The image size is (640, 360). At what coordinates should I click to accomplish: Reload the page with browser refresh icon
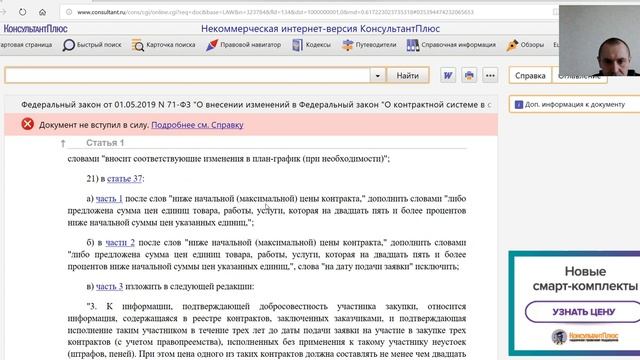coord(22,12)
